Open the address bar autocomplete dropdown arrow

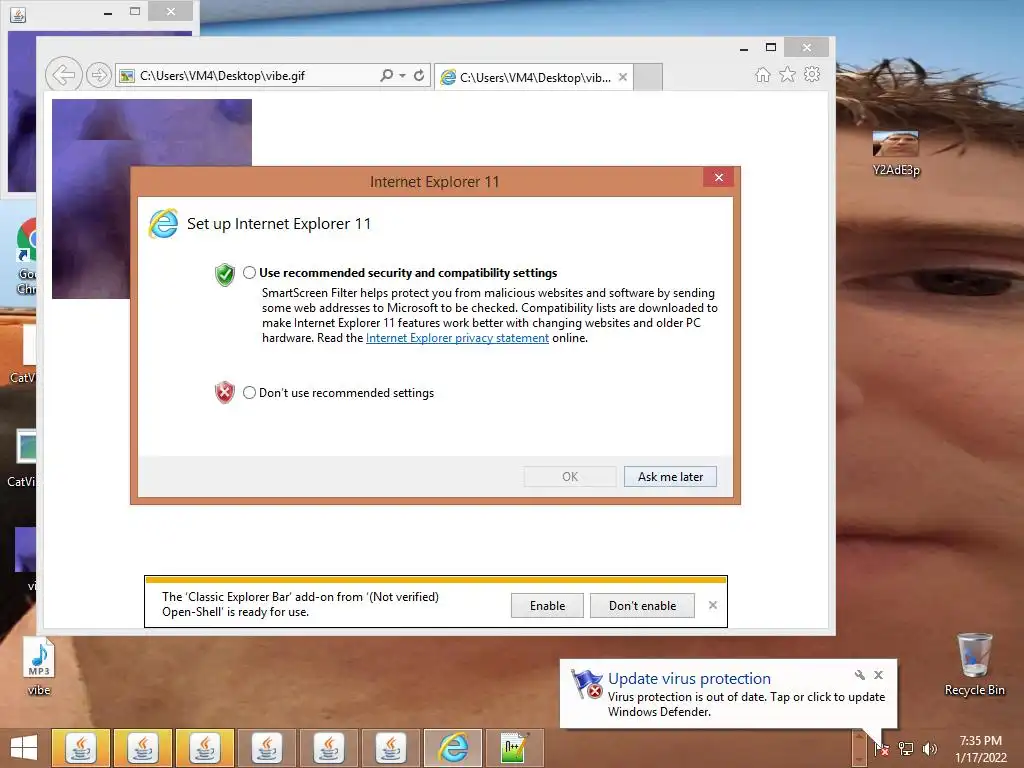point(402,76)
